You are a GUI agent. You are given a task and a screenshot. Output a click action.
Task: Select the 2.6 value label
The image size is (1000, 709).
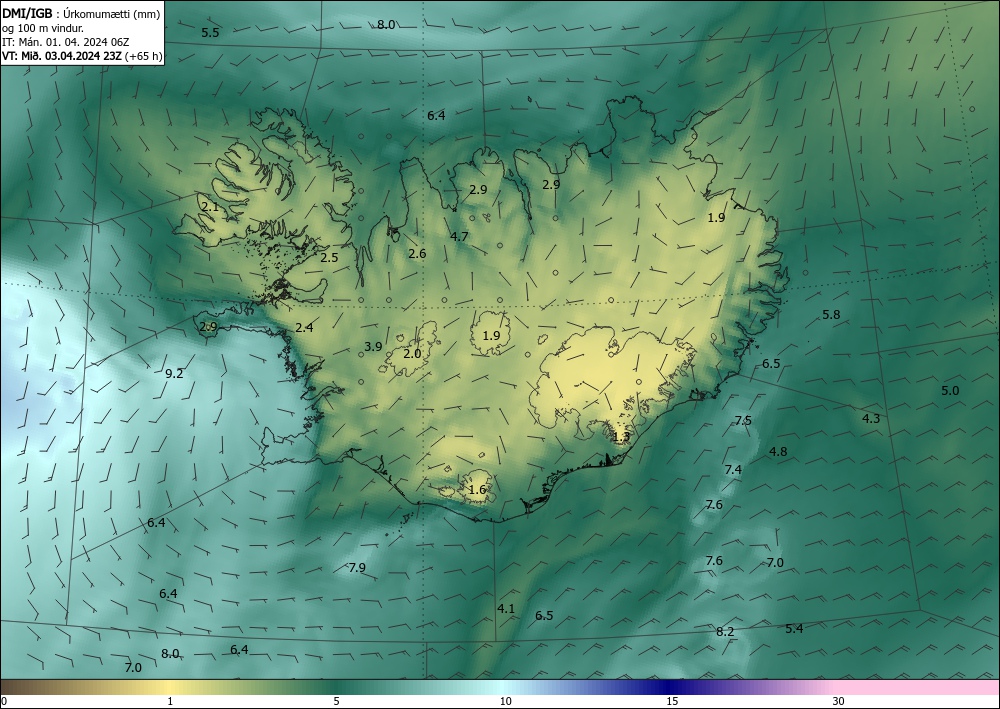(417, 254)
